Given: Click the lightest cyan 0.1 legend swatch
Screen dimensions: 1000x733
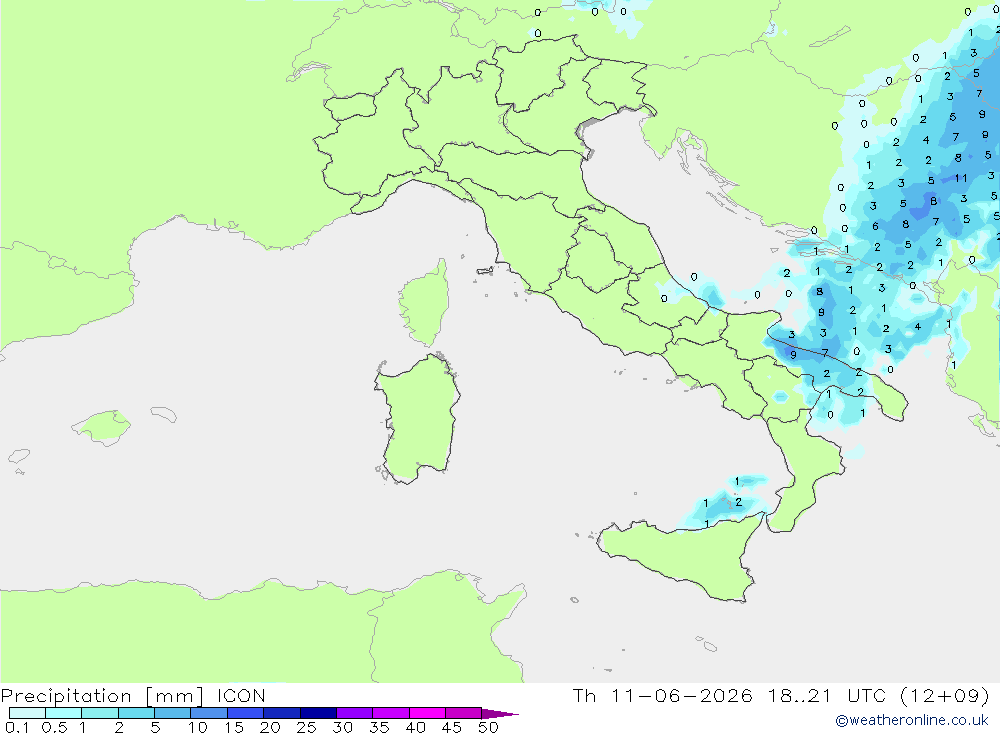Looking at the screenshot, I should coord(27,713).
